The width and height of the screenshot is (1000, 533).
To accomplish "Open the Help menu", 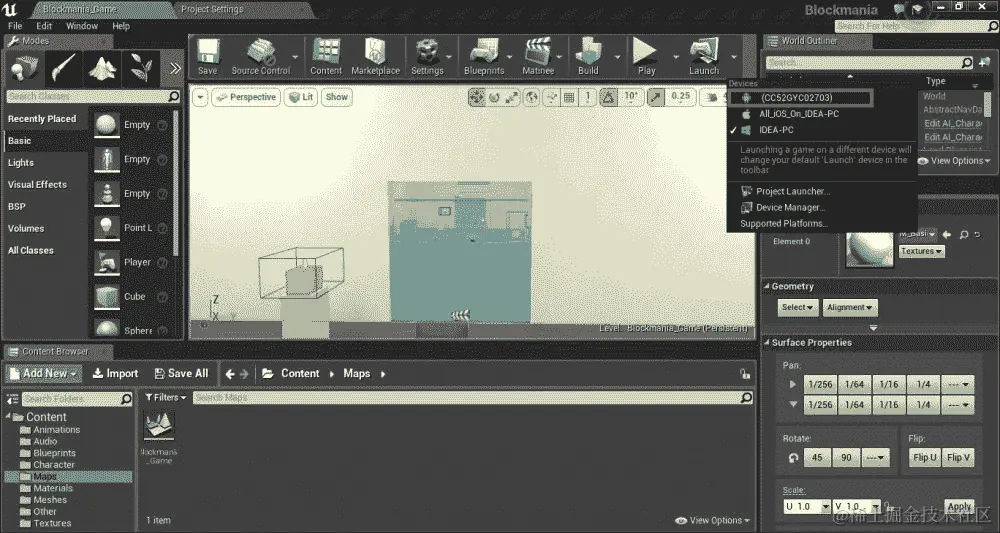I will 121,26.
